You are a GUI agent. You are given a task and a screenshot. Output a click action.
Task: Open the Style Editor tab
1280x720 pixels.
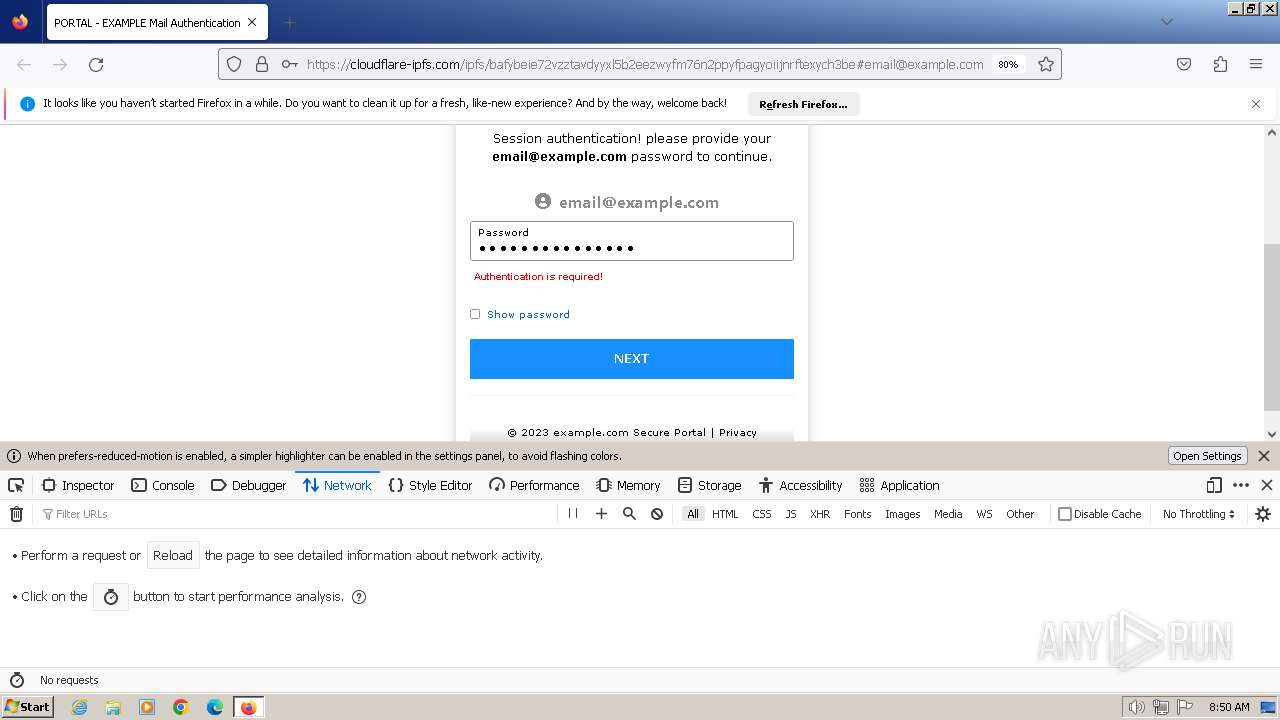(430, 485)
